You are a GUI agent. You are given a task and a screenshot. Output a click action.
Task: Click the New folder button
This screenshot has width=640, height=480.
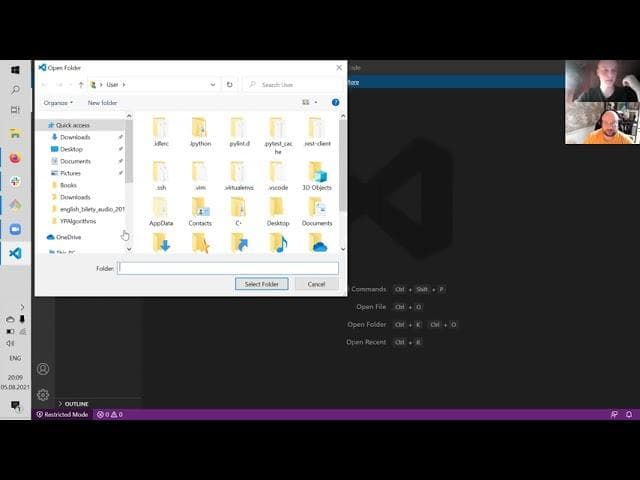click(102, 103)
